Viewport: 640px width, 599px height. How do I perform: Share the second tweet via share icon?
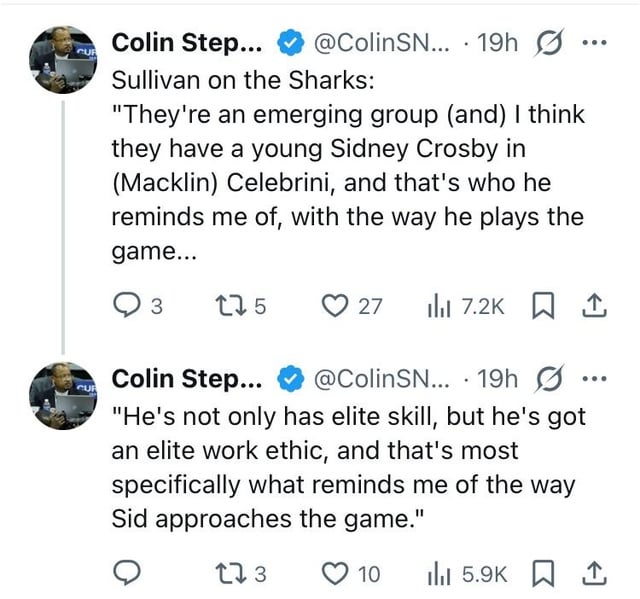(x=594, y=573)
